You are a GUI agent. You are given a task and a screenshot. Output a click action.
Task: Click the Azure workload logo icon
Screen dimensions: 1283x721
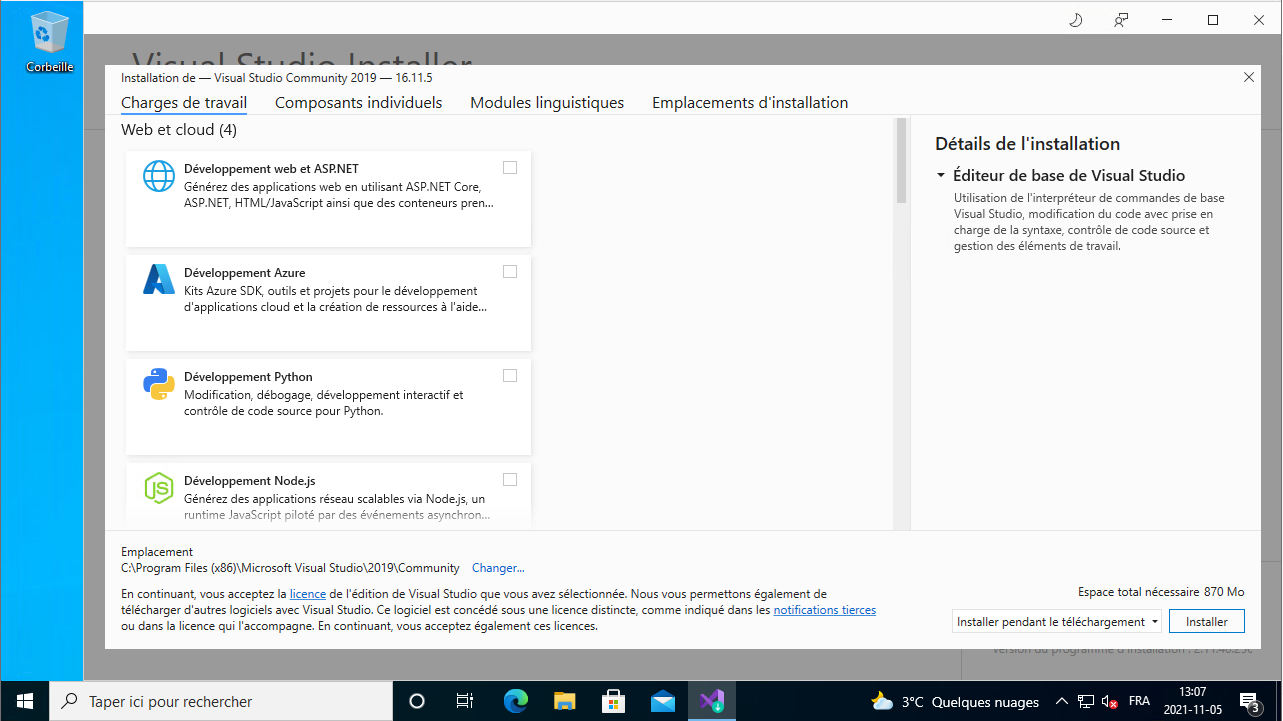[x=159, y=279]
